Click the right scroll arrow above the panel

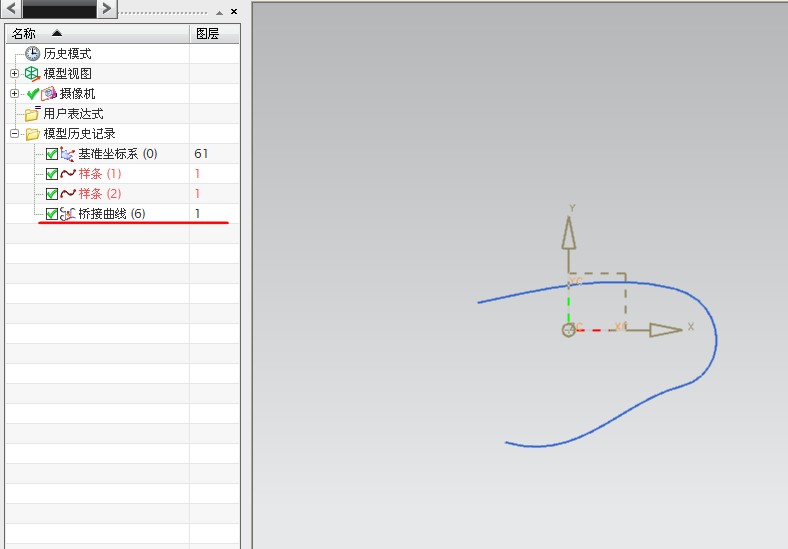pyautogui.click(x=107, y=8)
